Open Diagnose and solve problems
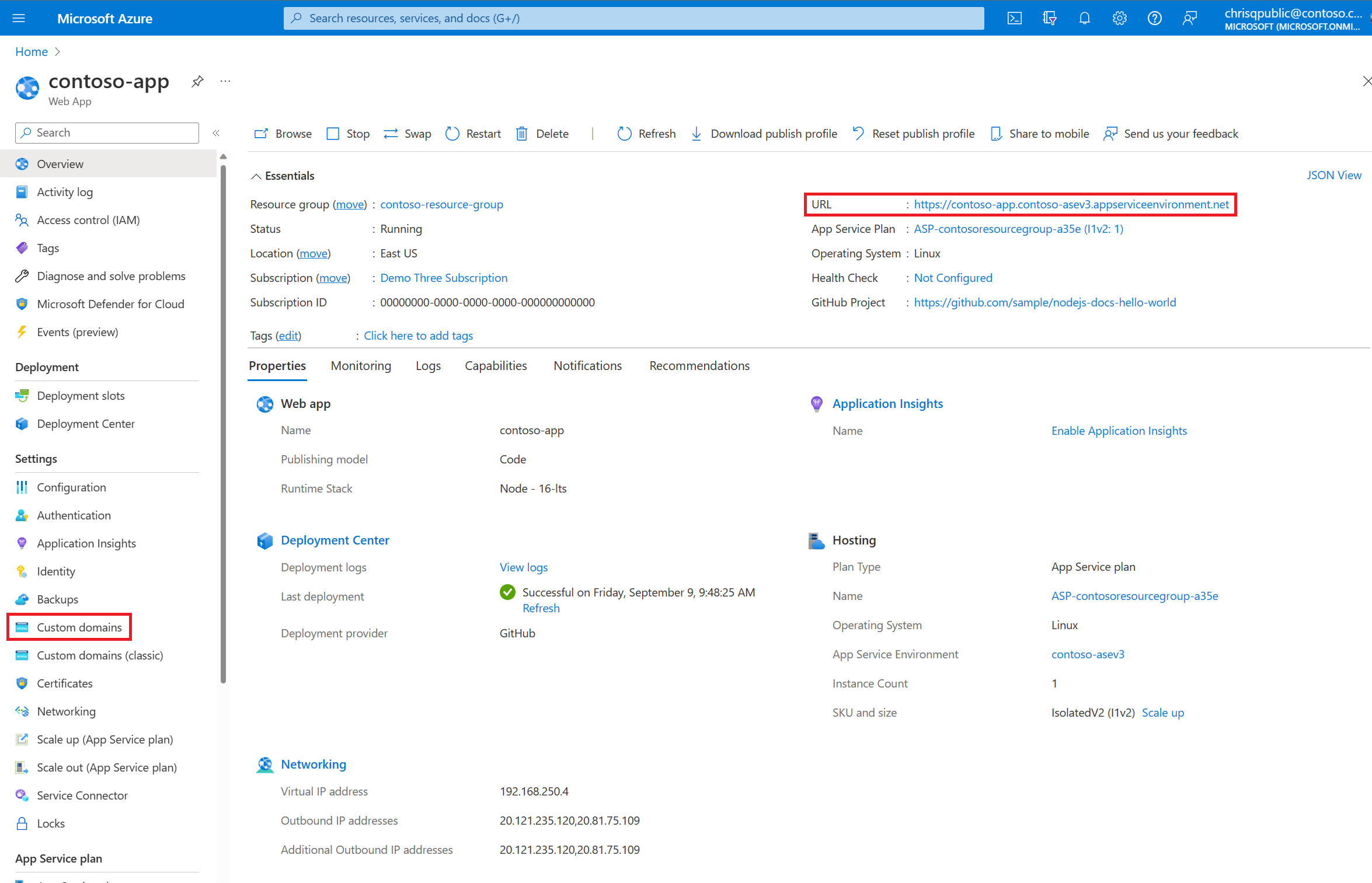The width and height of the screenshot is (1372, 883). 111,275
